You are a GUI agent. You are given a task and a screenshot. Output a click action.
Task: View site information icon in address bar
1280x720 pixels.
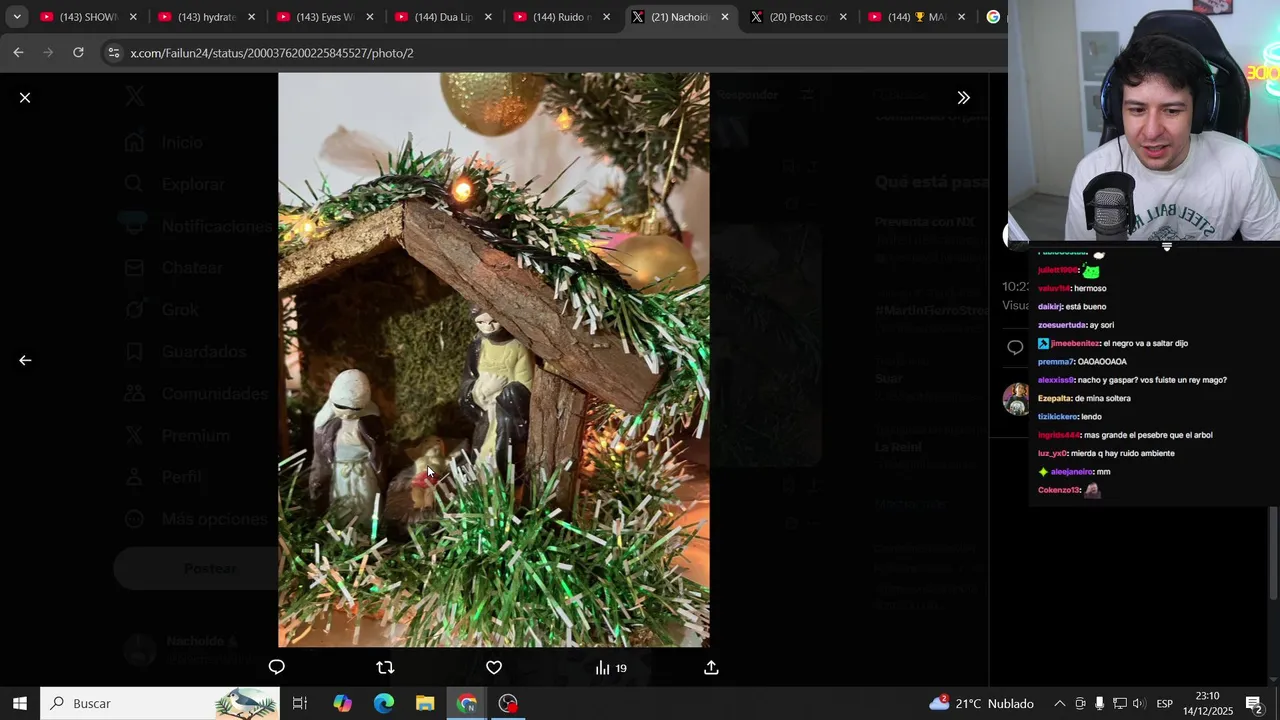113,52
